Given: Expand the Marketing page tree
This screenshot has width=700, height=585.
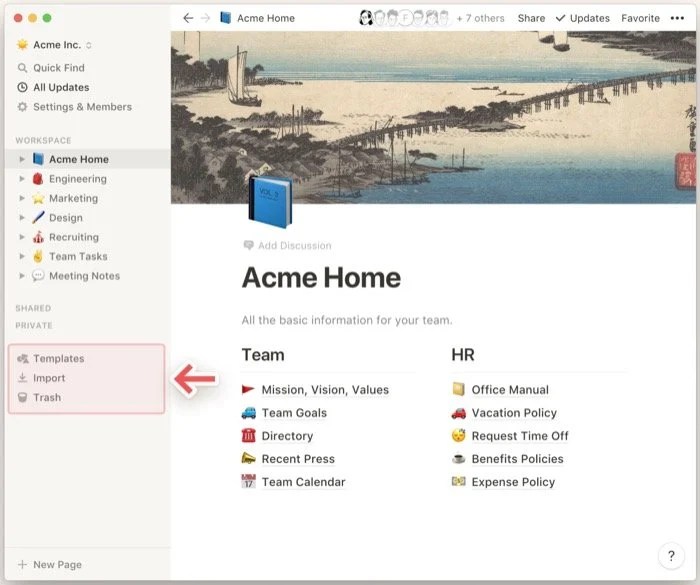Looking at the screenshot, I should (21, 198).
